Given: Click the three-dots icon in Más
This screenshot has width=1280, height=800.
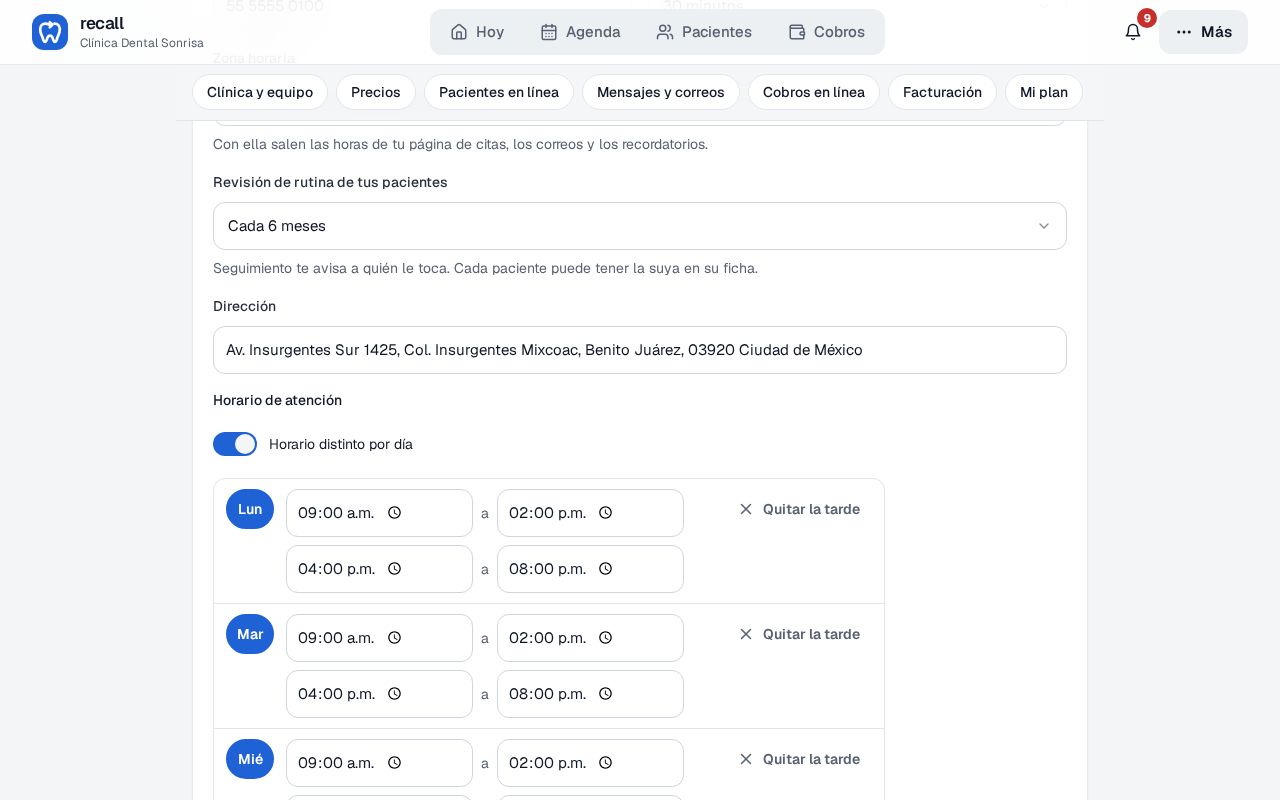Looking at the screenshot, I should [x=1184, y=32].
